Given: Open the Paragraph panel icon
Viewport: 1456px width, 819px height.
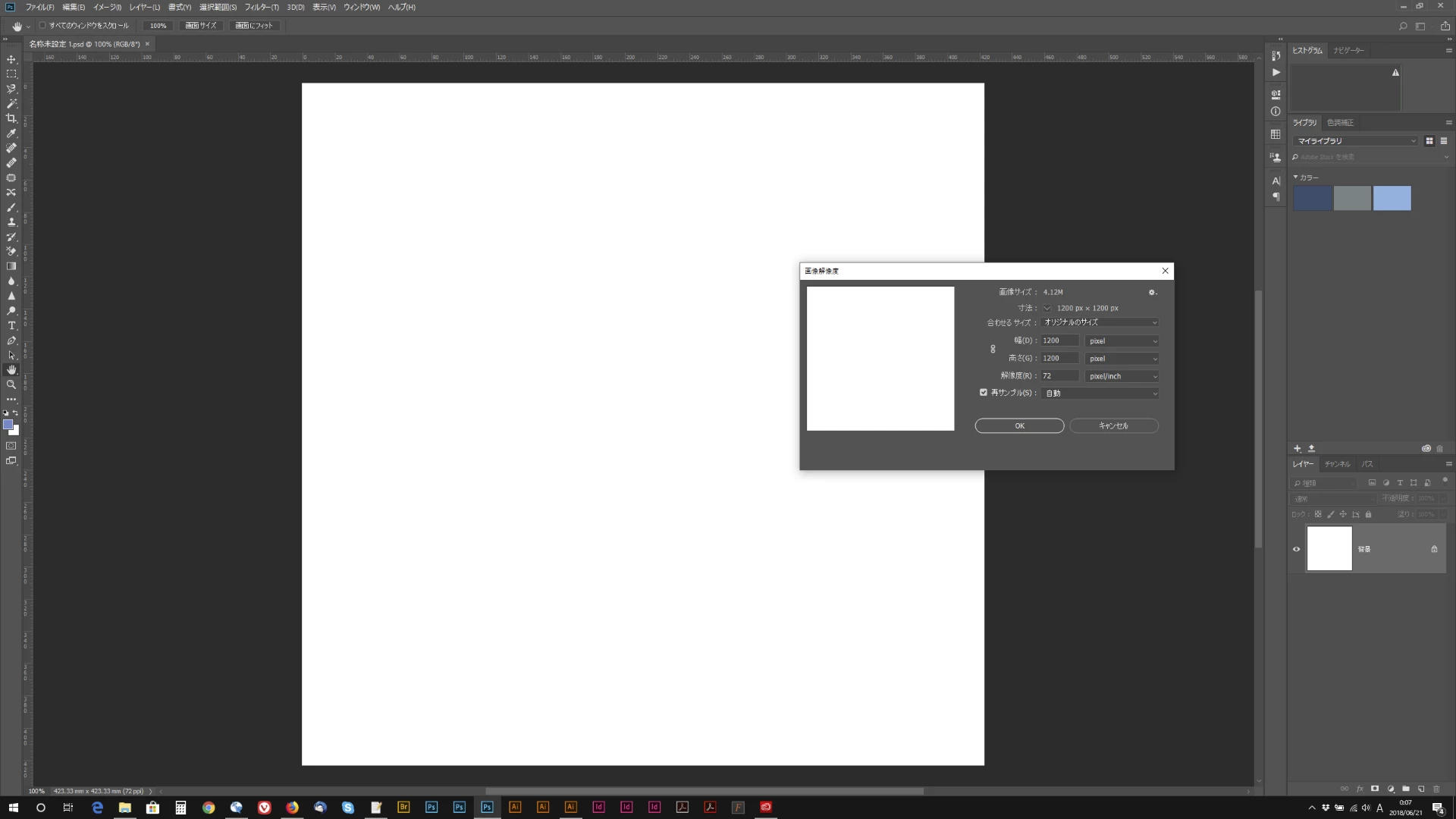Looking at the screenshot, I should (x=1276, y=197).
